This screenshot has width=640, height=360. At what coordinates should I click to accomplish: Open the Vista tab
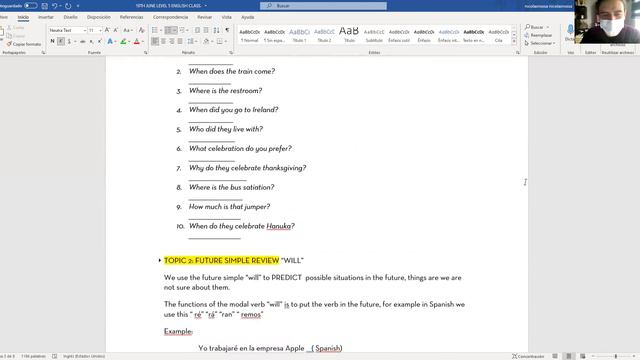[x=227, y=17]
